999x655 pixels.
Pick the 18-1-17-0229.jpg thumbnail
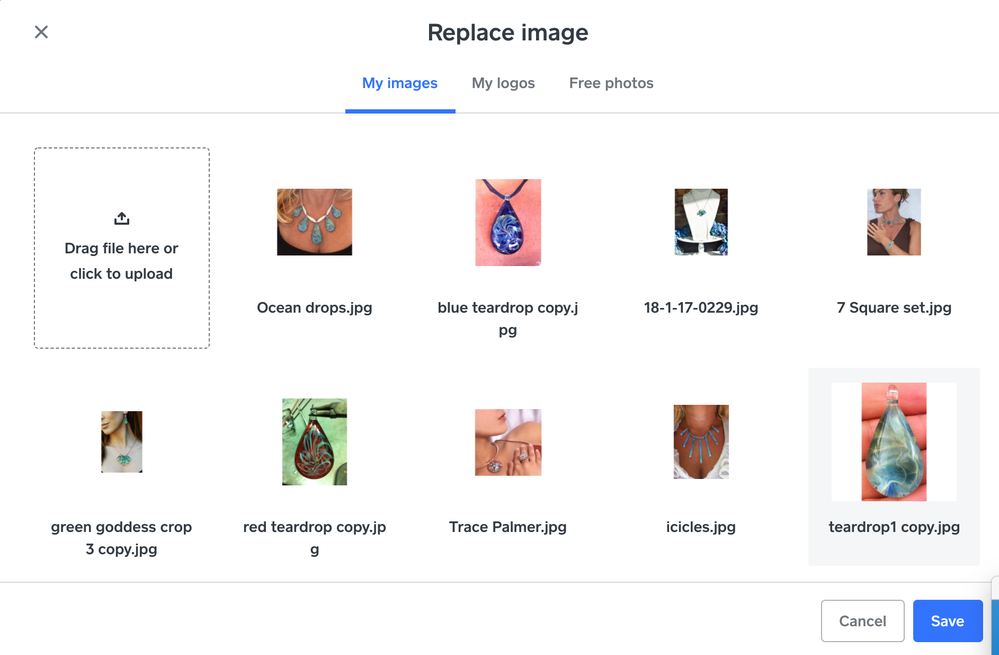701,222
